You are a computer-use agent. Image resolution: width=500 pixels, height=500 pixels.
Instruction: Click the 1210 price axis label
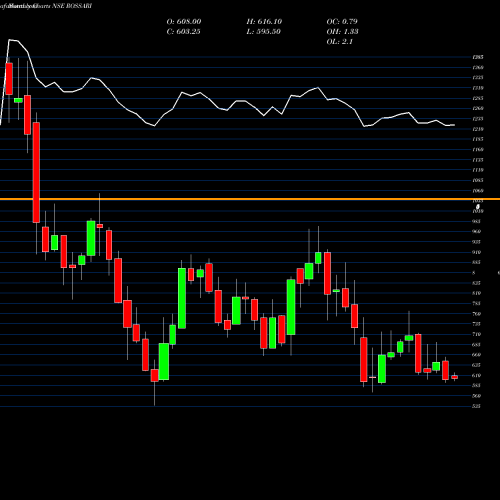[478, 129]
